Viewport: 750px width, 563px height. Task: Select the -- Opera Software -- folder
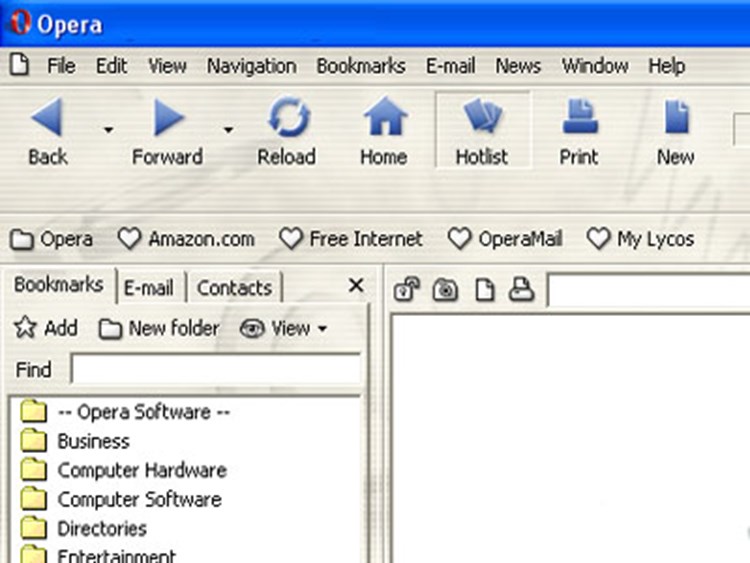[x=125, y=412]
